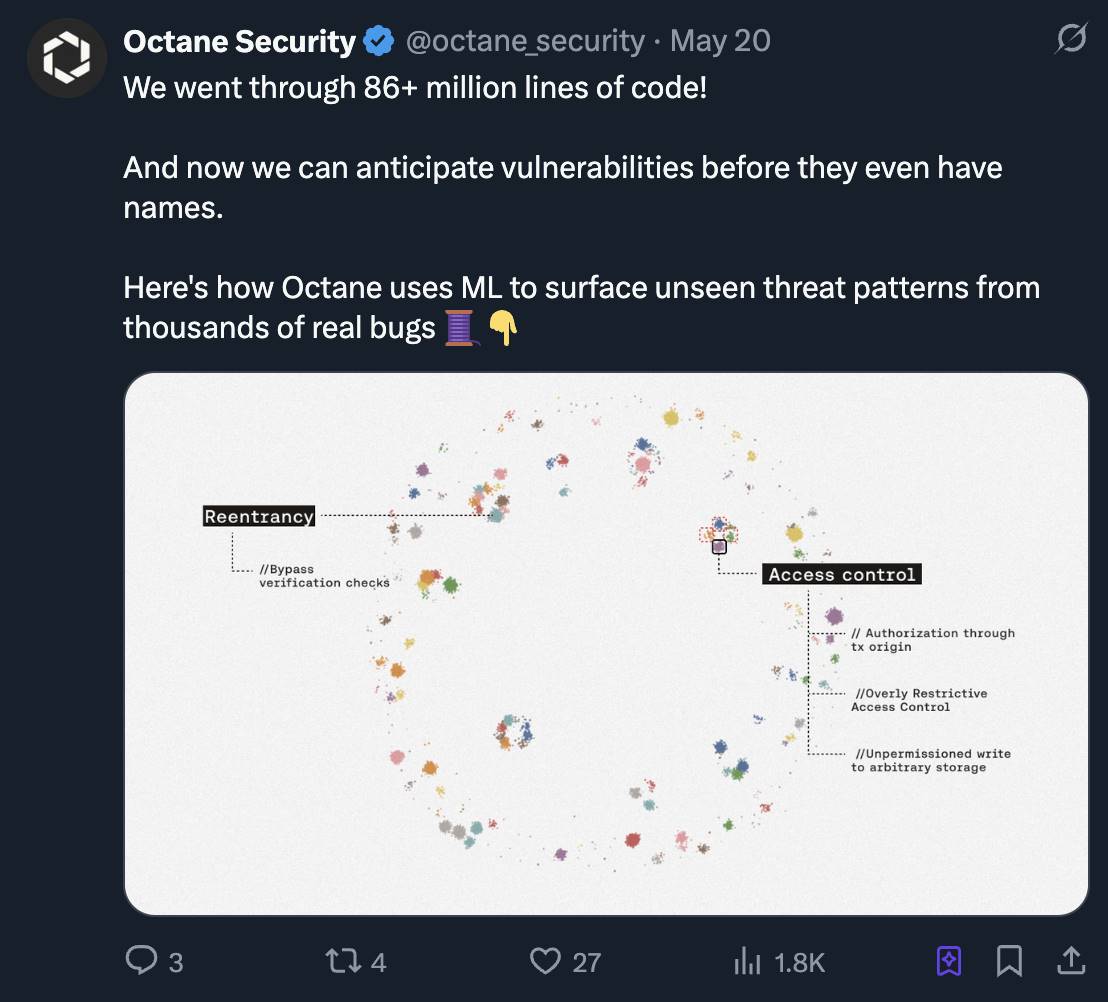Open post analytics via bar chart icon

(747, 961)
